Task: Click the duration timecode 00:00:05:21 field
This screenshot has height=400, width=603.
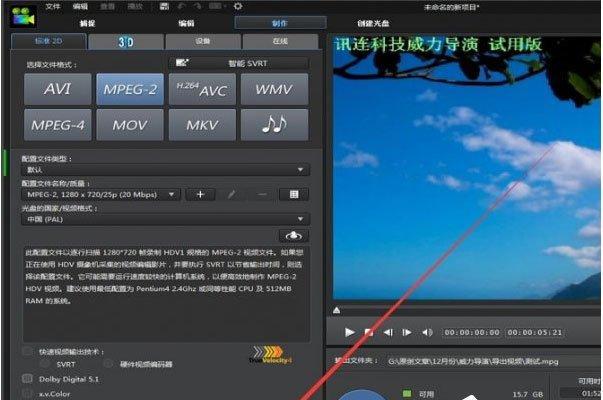Action: [535, 332]
